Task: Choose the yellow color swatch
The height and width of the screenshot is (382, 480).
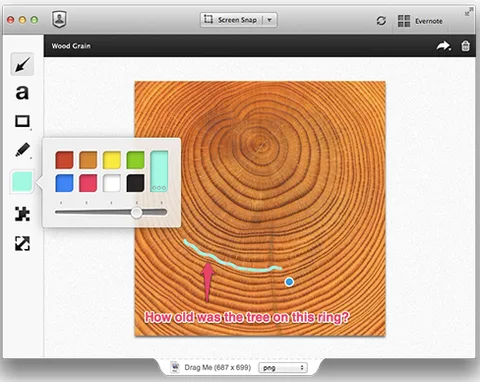Action: click(x=112, y=160)
